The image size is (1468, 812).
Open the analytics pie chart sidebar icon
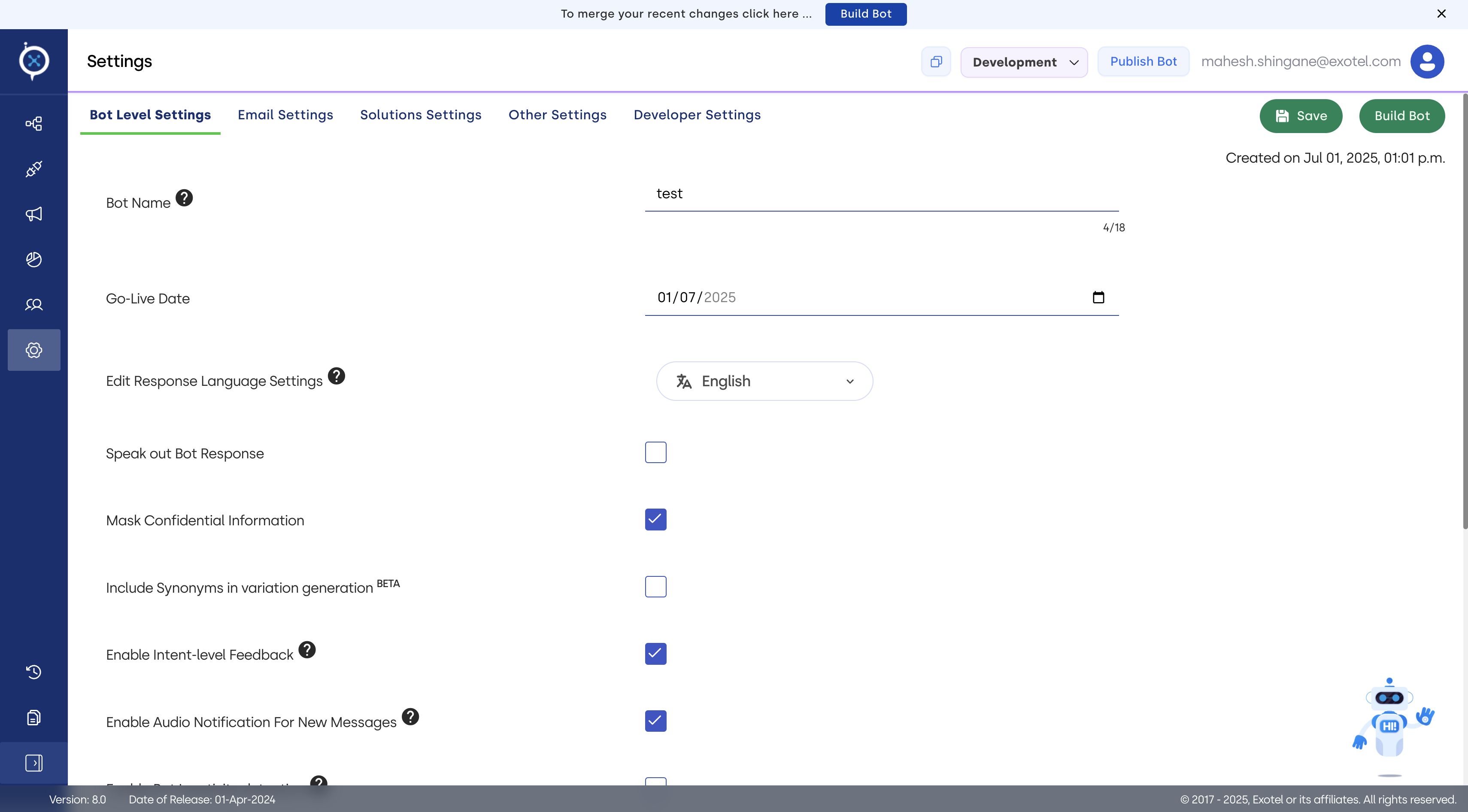pos(33,259)
